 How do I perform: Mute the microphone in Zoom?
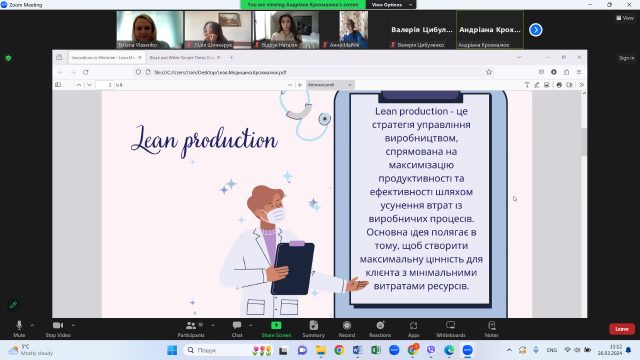coord(19,329)
